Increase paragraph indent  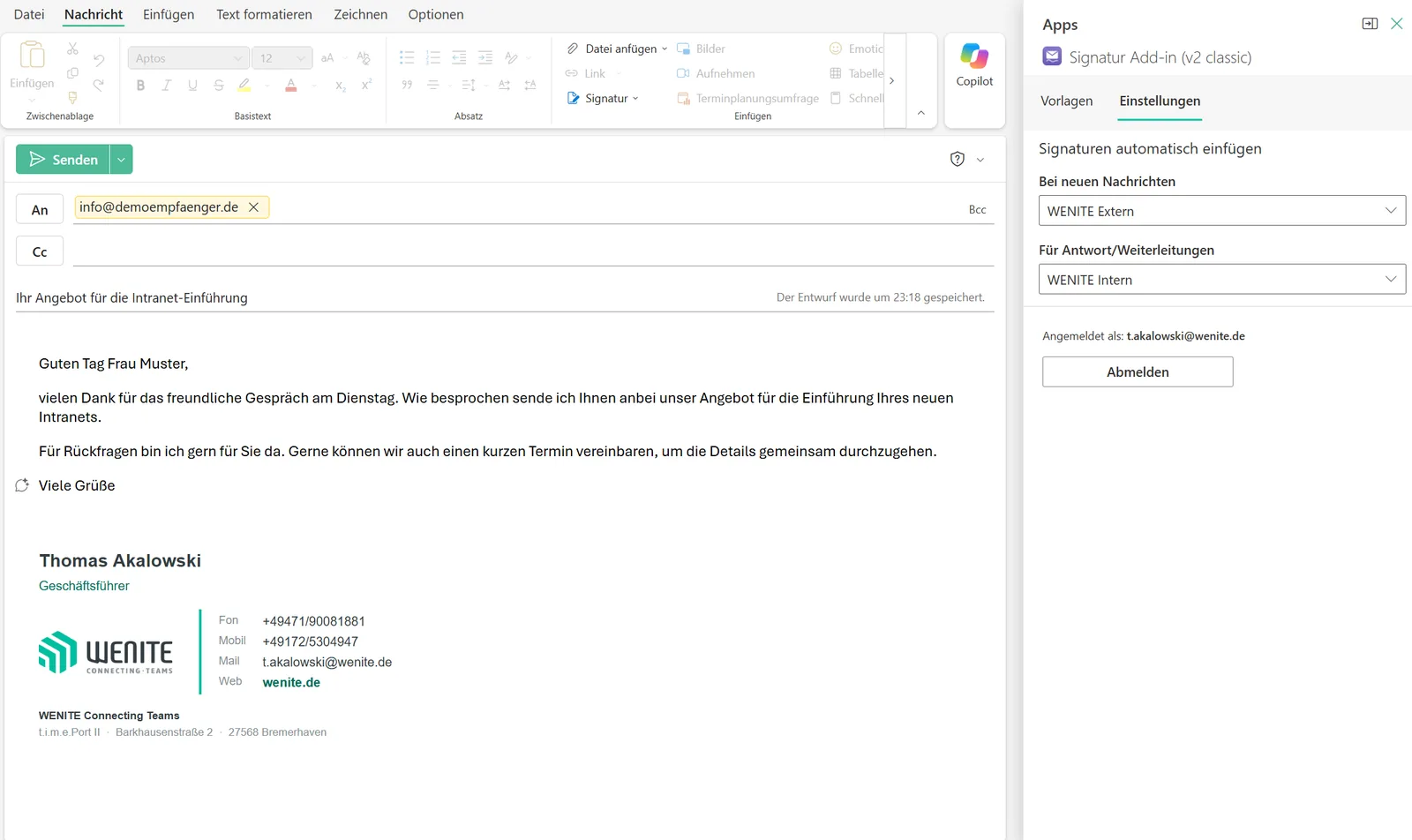click(484, 58)
